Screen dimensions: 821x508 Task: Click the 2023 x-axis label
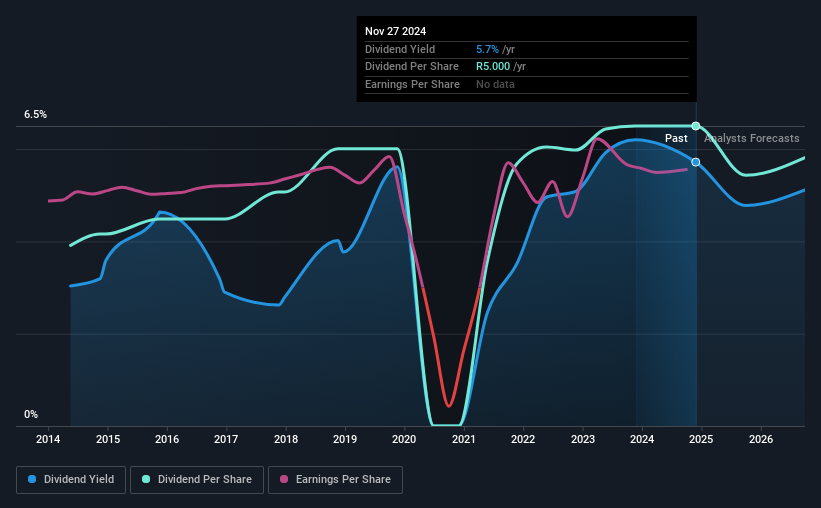pos(583,439)
